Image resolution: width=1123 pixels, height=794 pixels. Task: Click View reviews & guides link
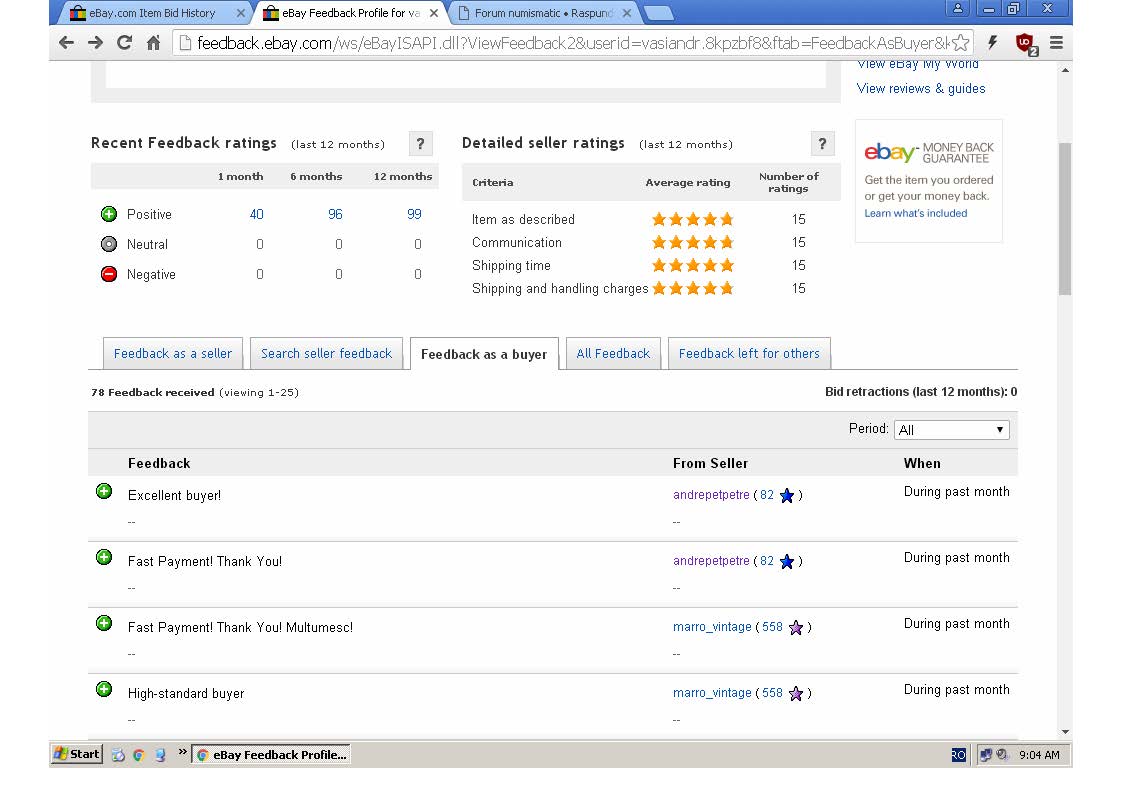pos(921,89)
